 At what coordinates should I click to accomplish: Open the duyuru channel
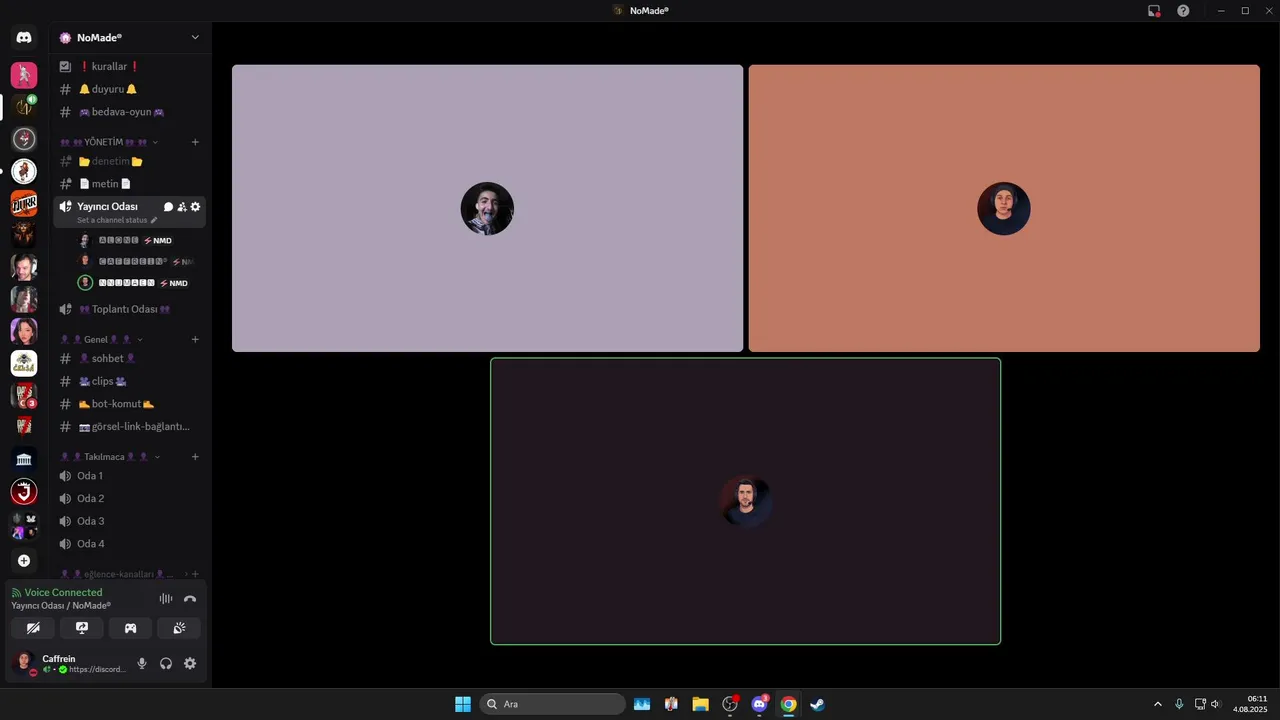(x=130, y=89)
